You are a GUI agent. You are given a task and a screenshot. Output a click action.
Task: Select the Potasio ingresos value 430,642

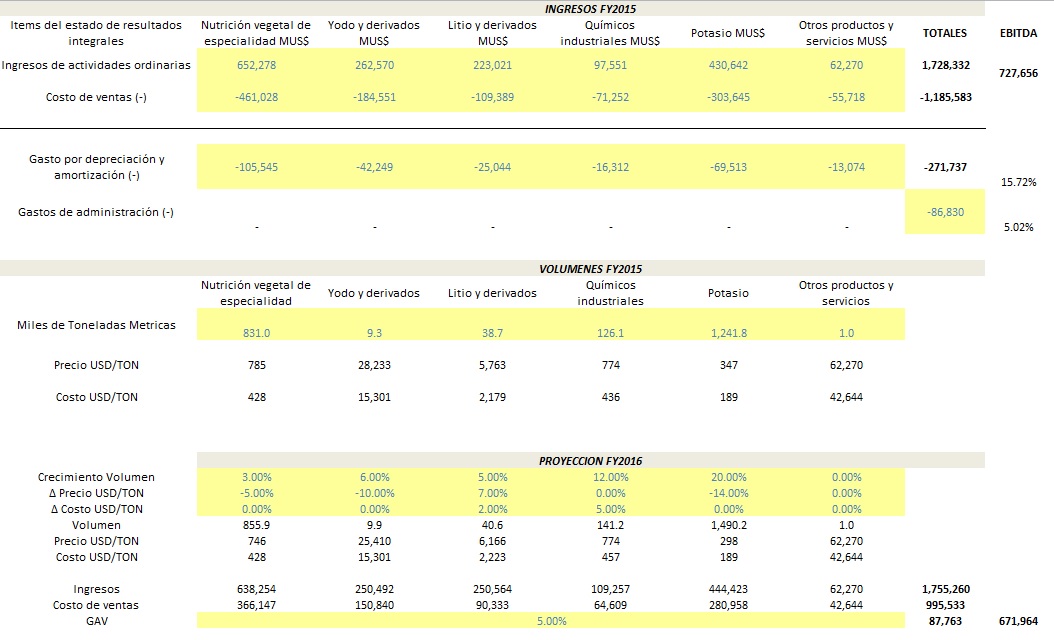pos(728,65)
